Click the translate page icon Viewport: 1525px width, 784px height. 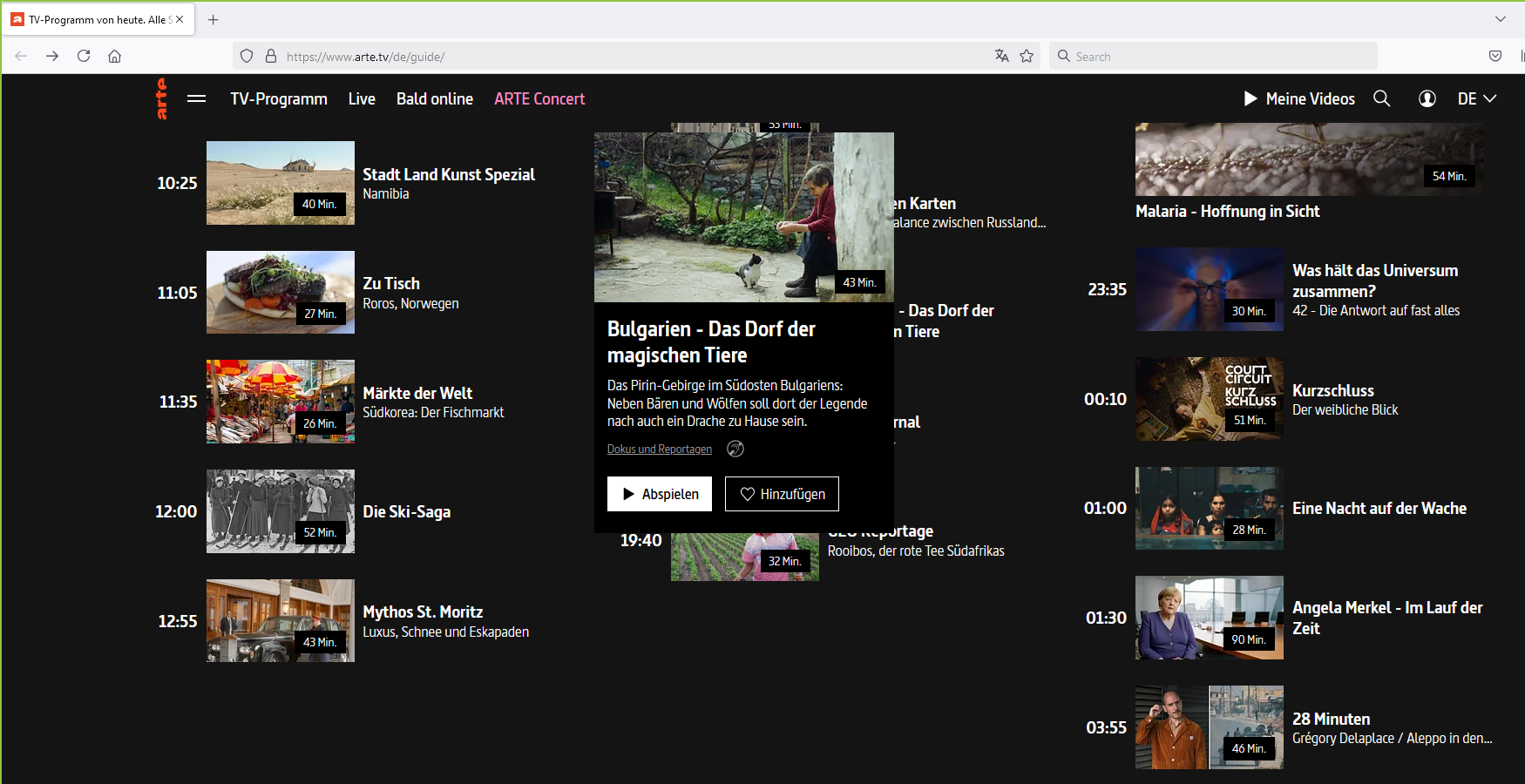[1002, 56]
